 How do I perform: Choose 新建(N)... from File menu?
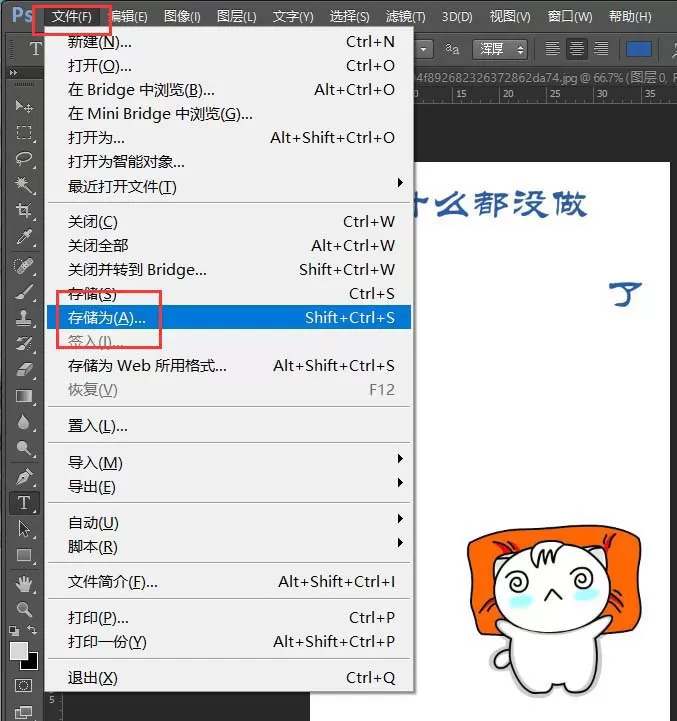229,42
